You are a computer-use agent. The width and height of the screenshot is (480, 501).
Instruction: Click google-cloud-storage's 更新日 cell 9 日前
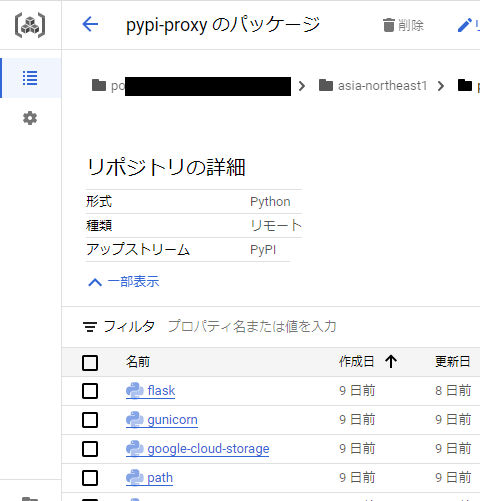(453, 449)
